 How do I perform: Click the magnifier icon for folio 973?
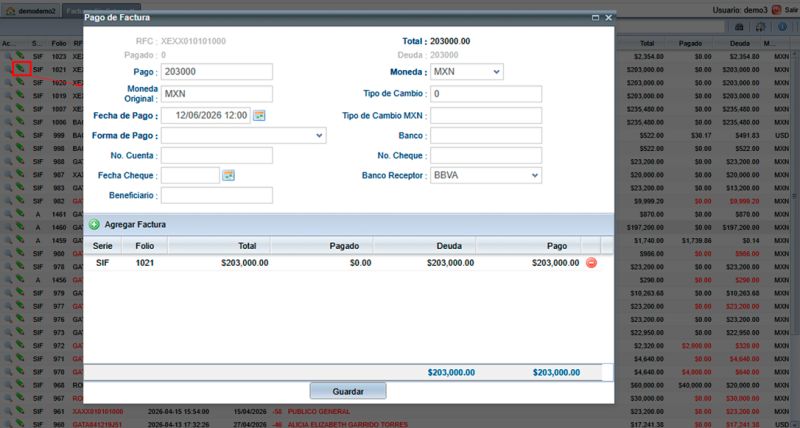(x=8, y=333)
